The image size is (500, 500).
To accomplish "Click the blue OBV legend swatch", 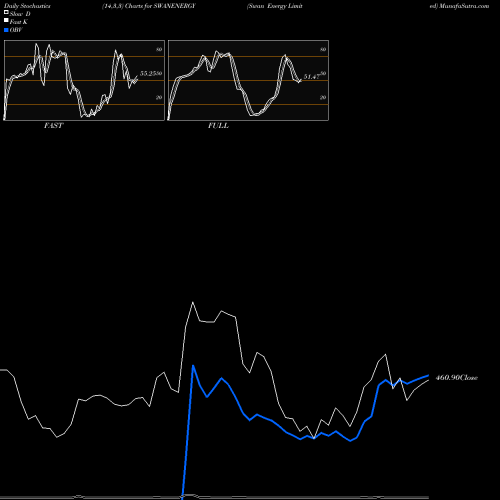I will pyautogui.click(x=6, y=30).
